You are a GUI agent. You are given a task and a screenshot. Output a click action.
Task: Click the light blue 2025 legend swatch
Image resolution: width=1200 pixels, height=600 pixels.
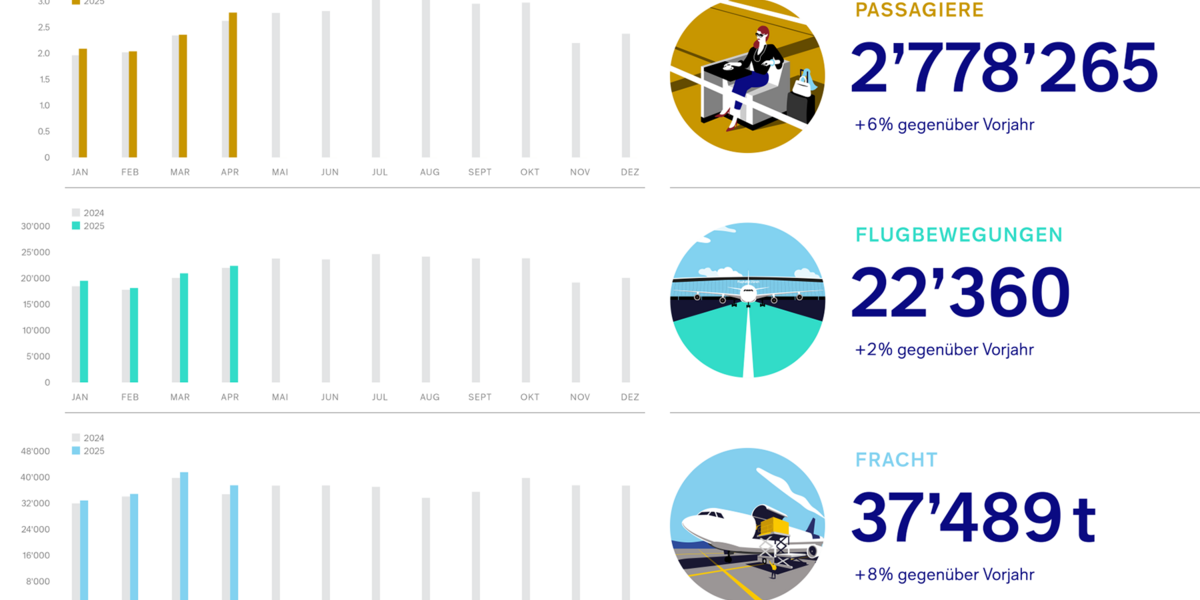pos(75,451)
